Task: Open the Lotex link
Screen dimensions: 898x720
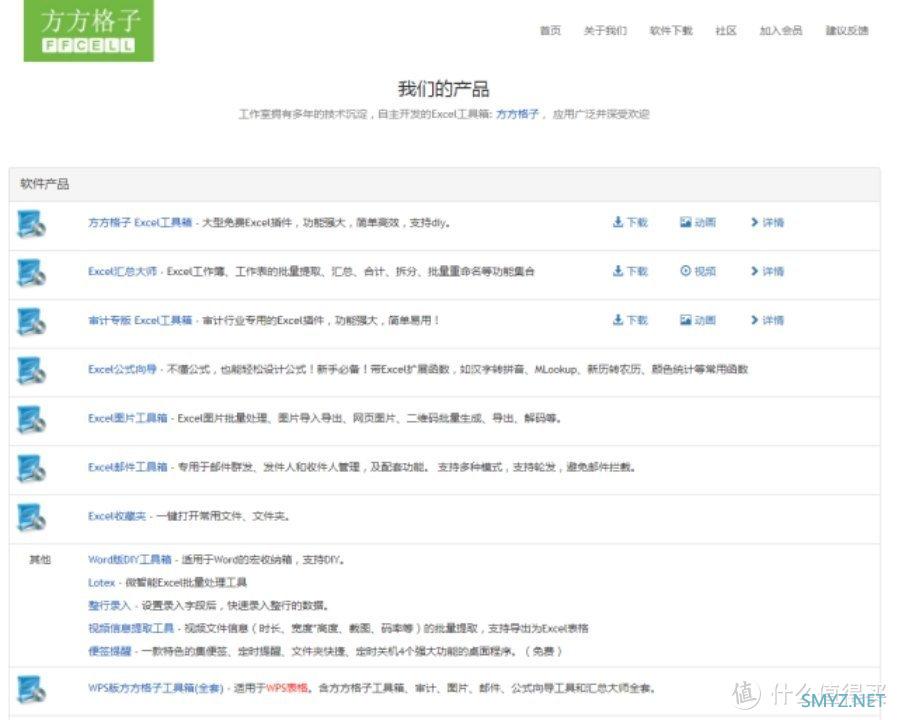Action: [101, 583]
